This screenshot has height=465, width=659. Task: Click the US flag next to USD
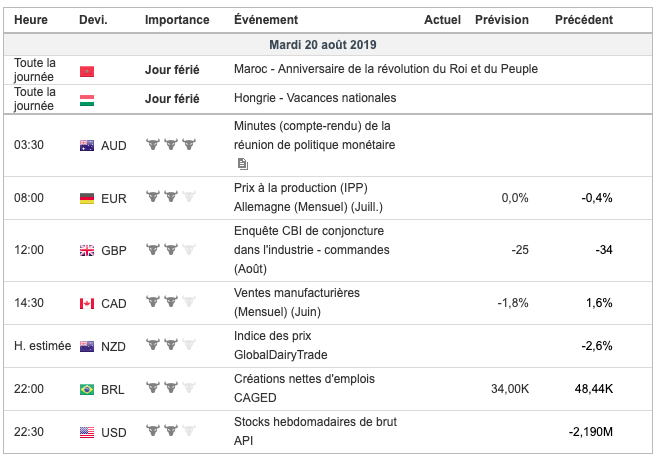87,432
